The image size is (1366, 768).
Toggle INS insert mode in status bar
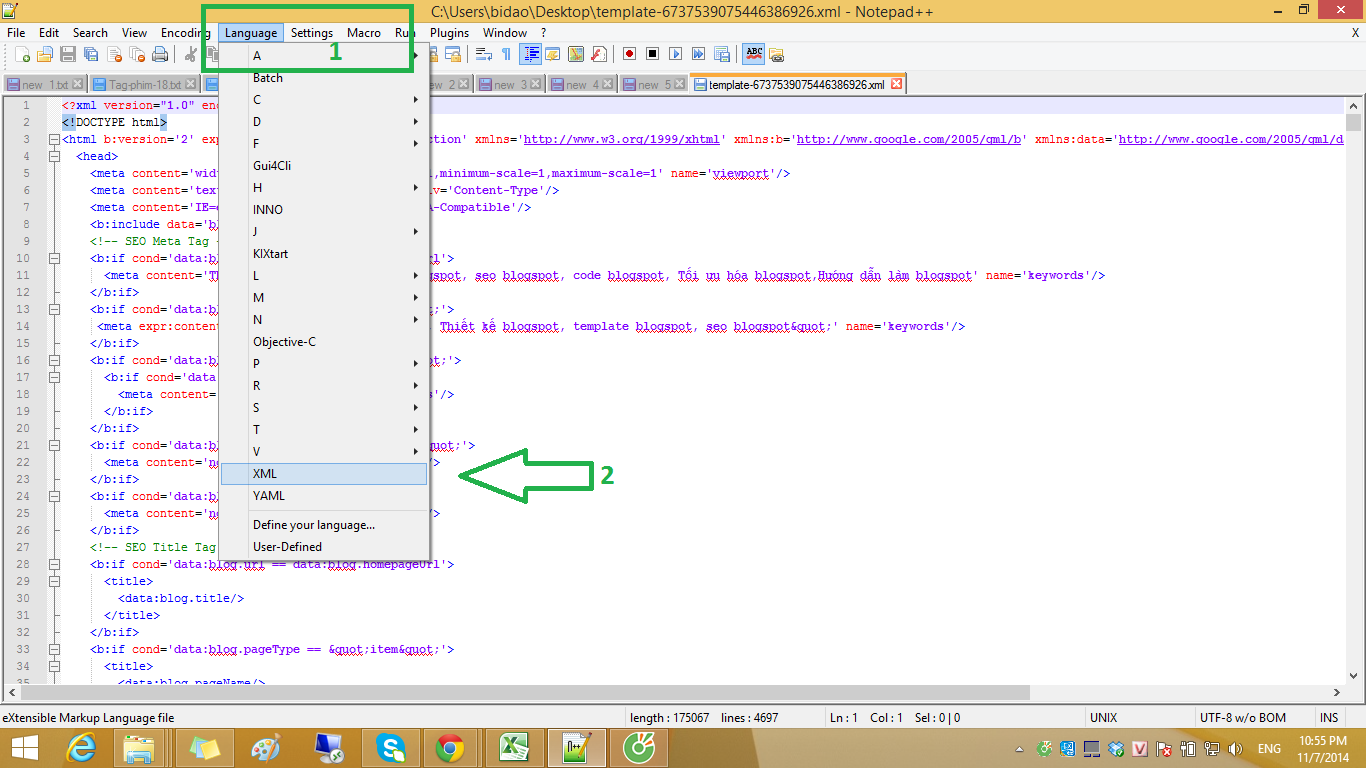point(1329,717)
